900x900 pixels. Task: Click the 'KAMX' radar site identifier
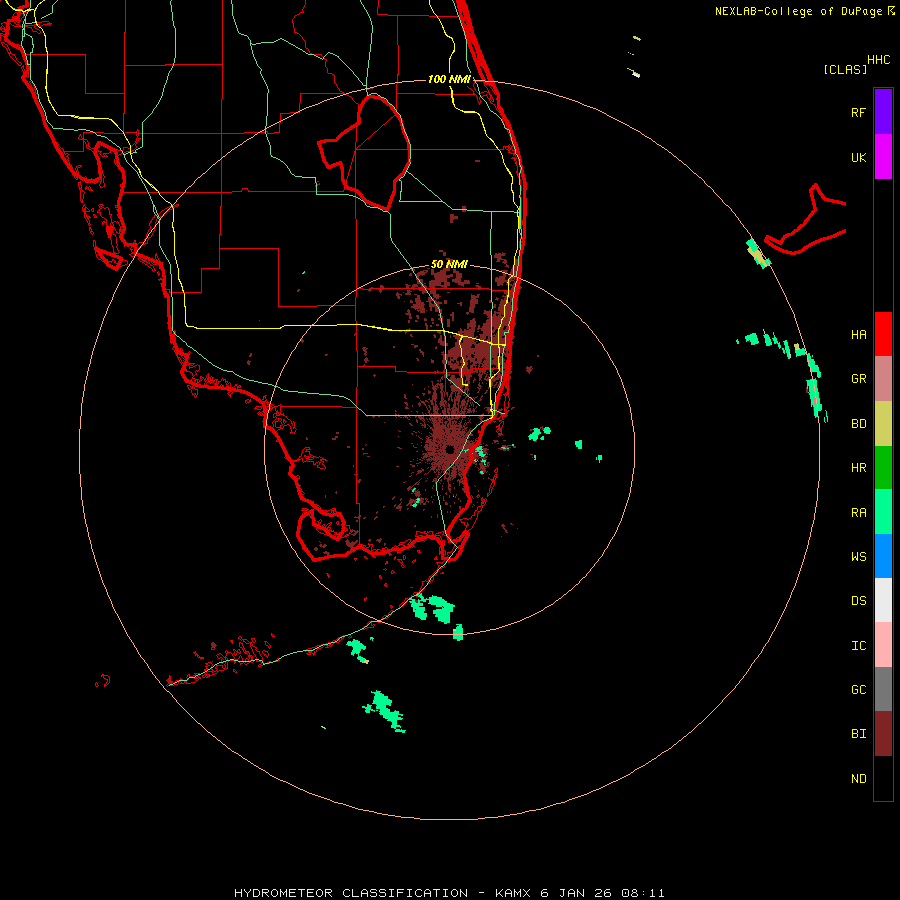tap(514, 893)
